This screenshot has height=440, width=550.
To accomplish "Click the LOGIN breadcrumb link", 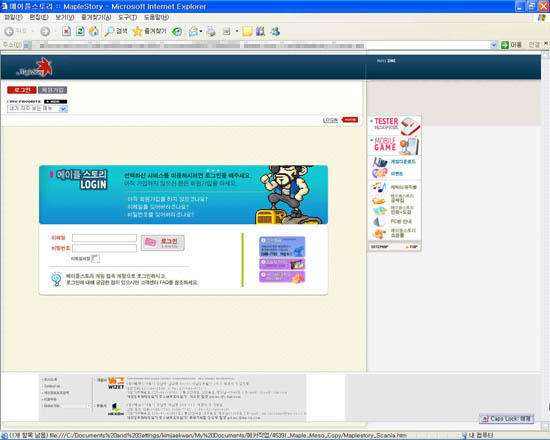I will tap(330, 120).
